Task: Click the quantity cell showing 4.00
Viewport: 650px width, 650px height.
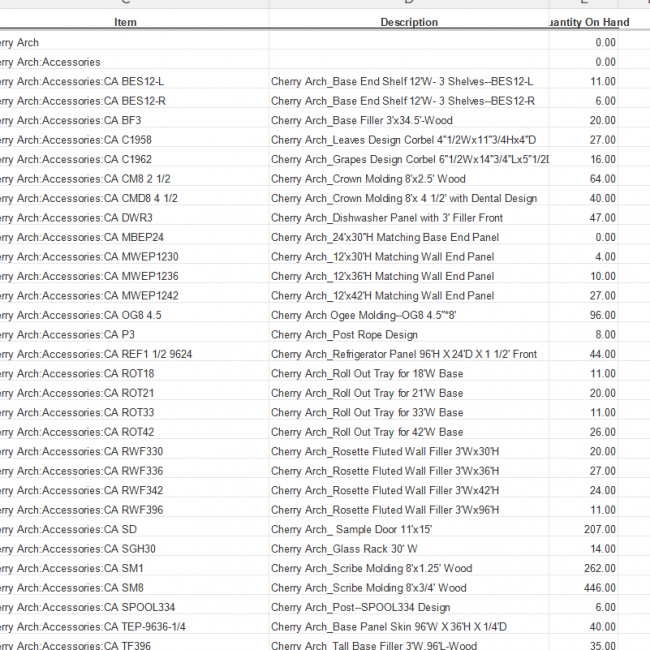Action: point(583,257)
